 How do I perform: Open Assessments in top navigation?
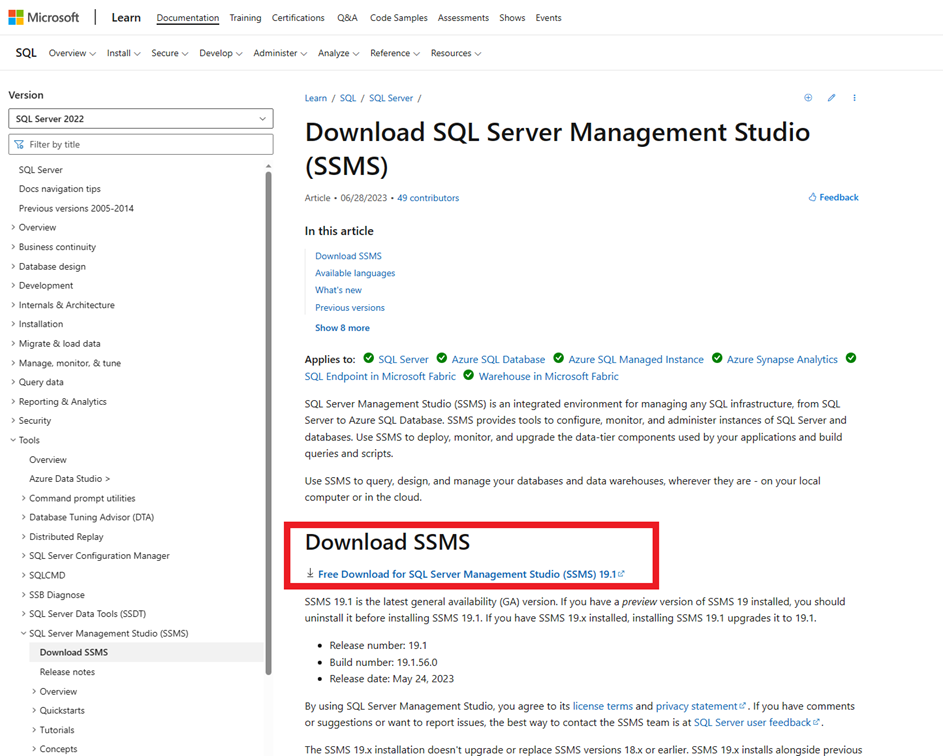coord(463,18)
